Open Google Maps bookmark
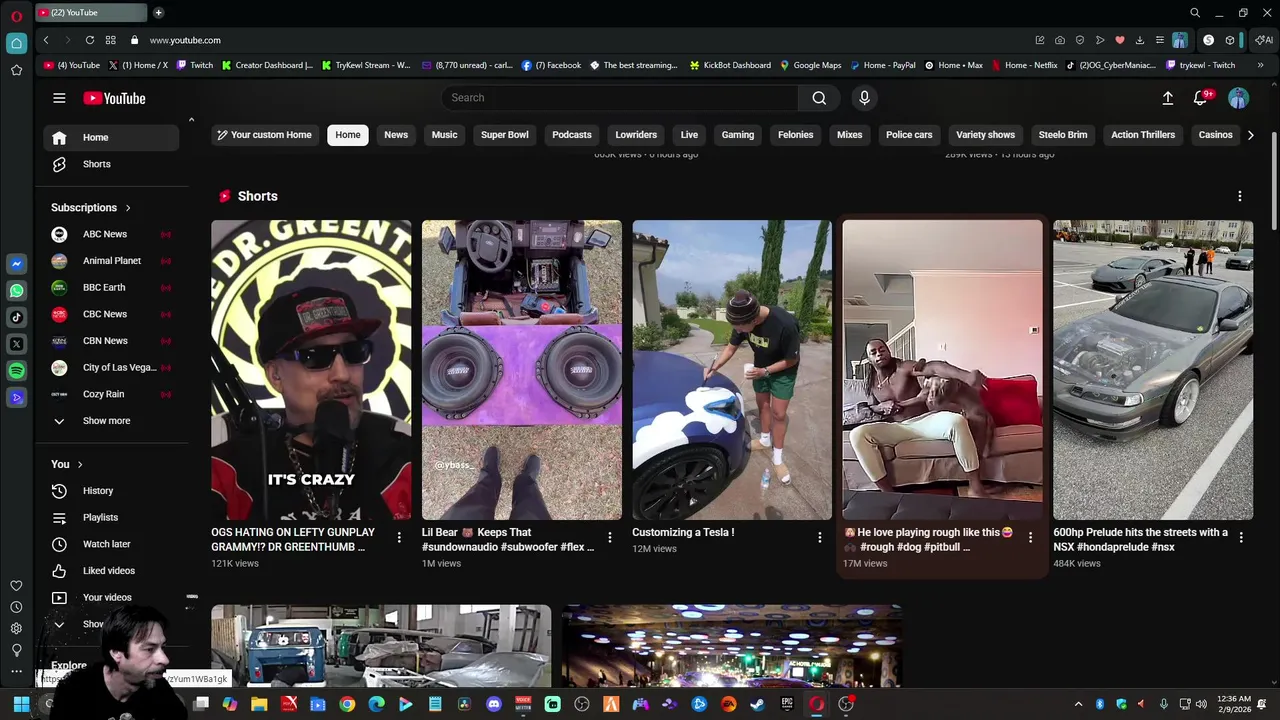Screen dimensions: 1280x720 point(811,65)
